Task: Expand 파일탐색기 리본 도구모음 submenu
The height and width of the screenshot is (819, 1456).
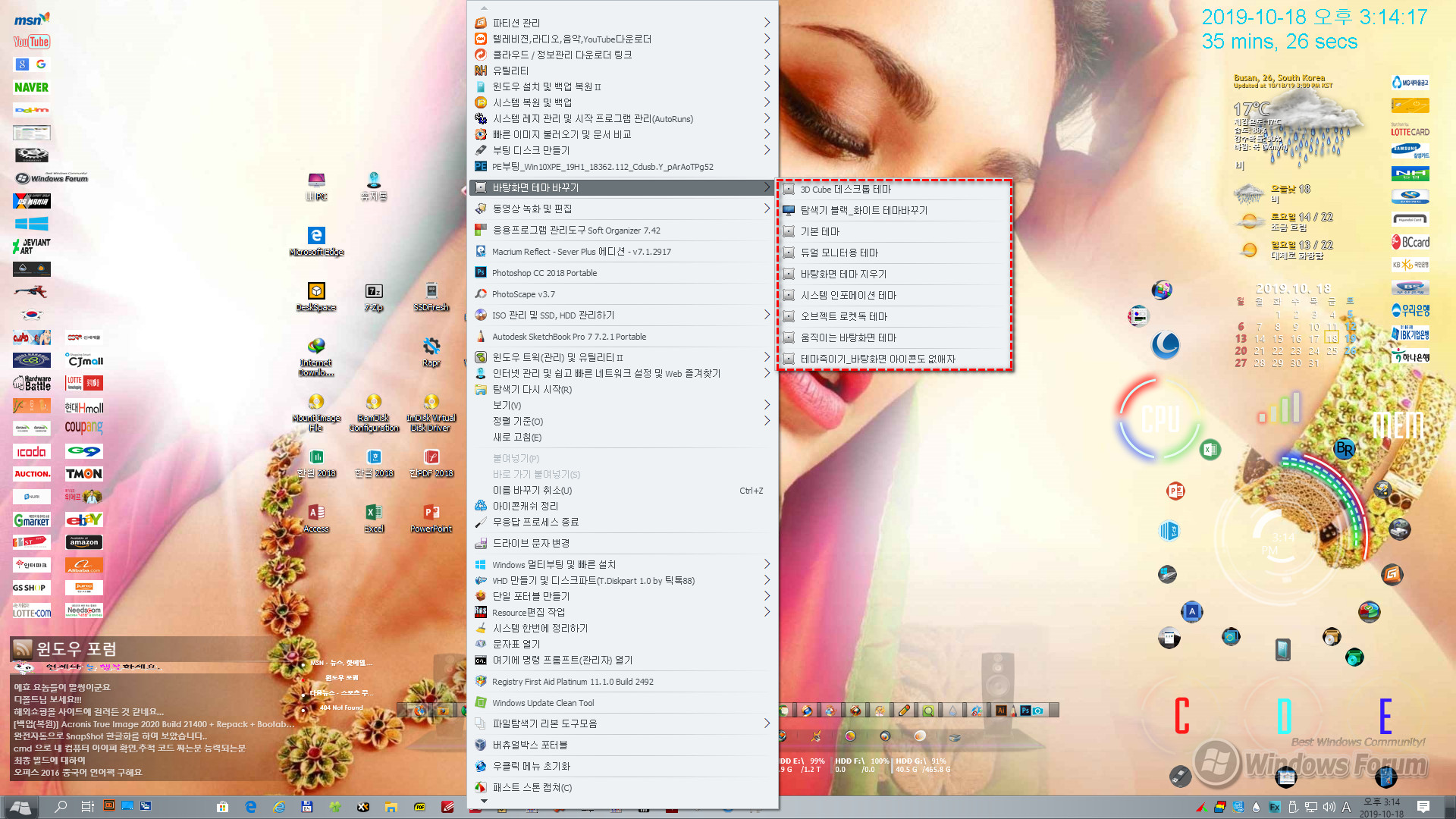Action: coord(623,723)
